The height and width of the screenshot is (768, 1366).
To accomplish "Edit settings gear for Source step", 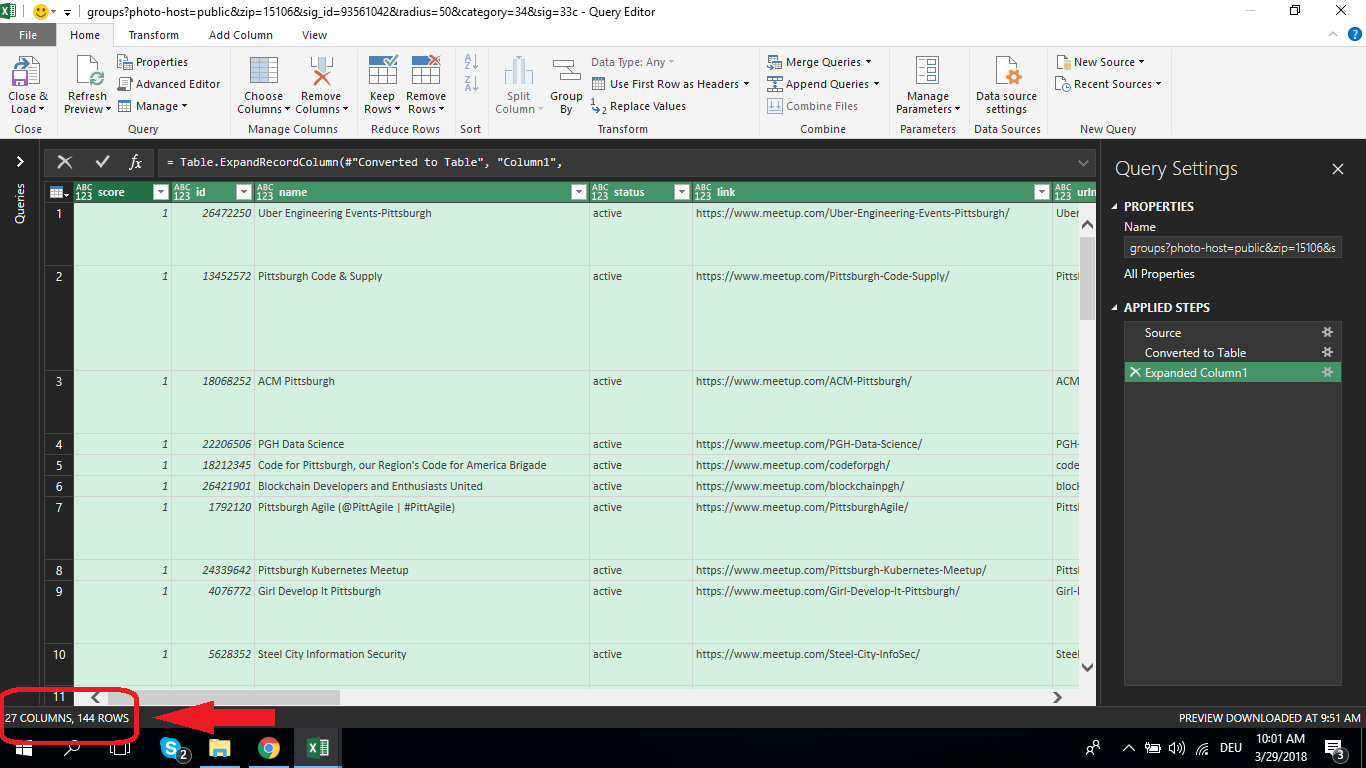I will coord(1327,332).
